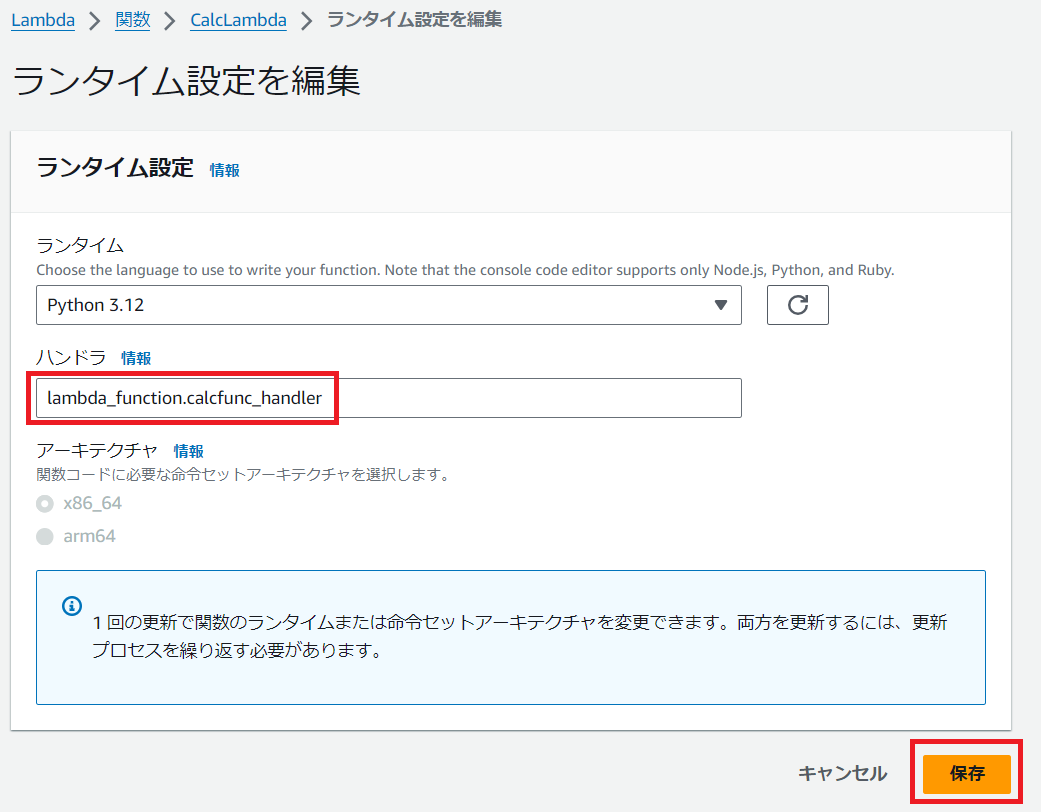The height and width of the screenshot is (812, 1041).
Task: Click the refresh icon beside the runtime selector
Action: click(x=797, y=305)
